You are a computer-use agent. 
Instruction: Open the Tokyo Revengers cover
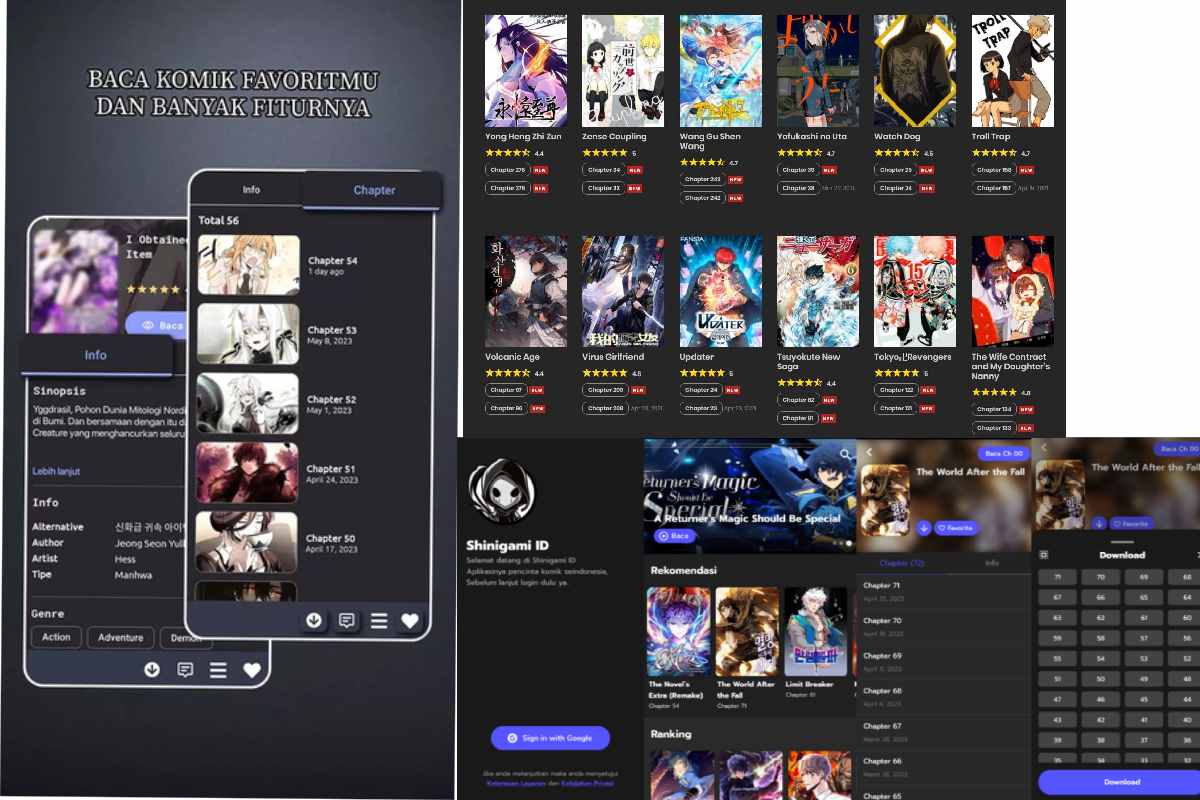915,292
